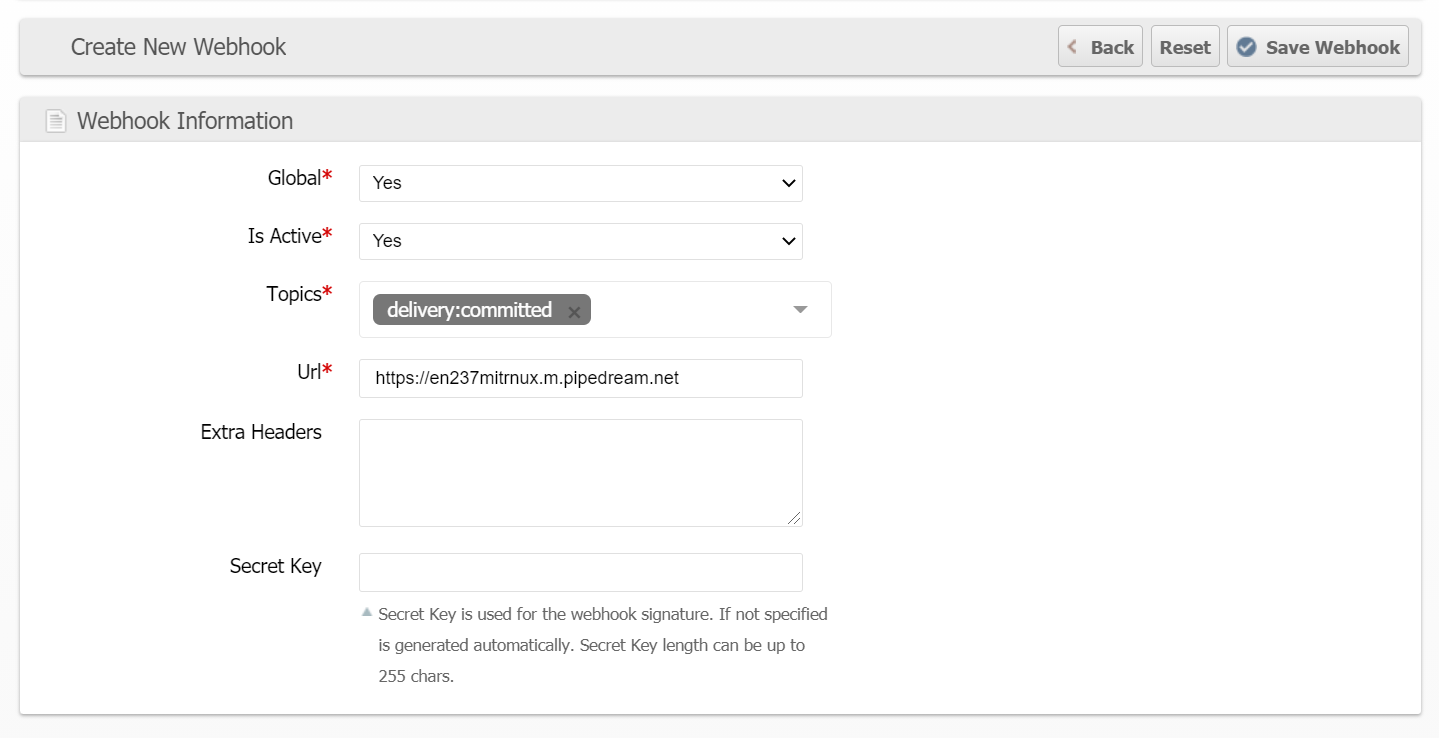Click the Webhook Information panel heading
The image size is (1439, 738).
tap(185, 121)
